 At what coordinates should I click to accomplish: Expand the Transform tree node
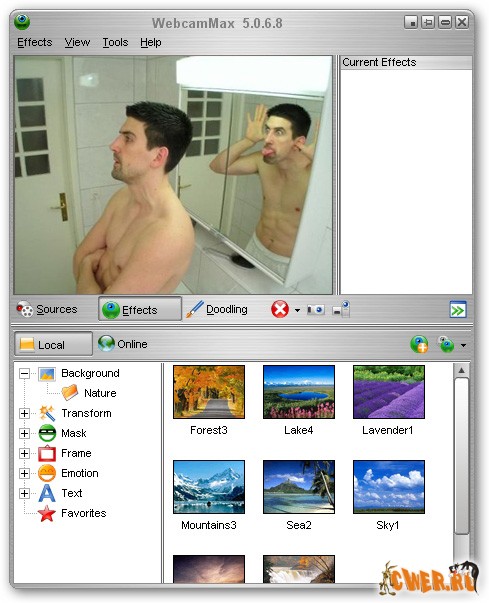[24, 413]
